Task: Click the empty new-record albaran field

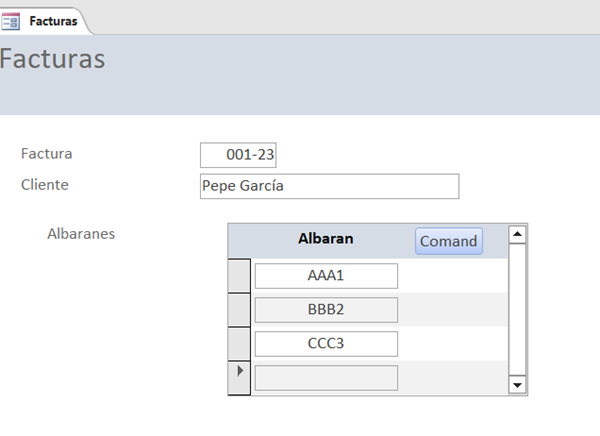Action: (x=326, y=378)
